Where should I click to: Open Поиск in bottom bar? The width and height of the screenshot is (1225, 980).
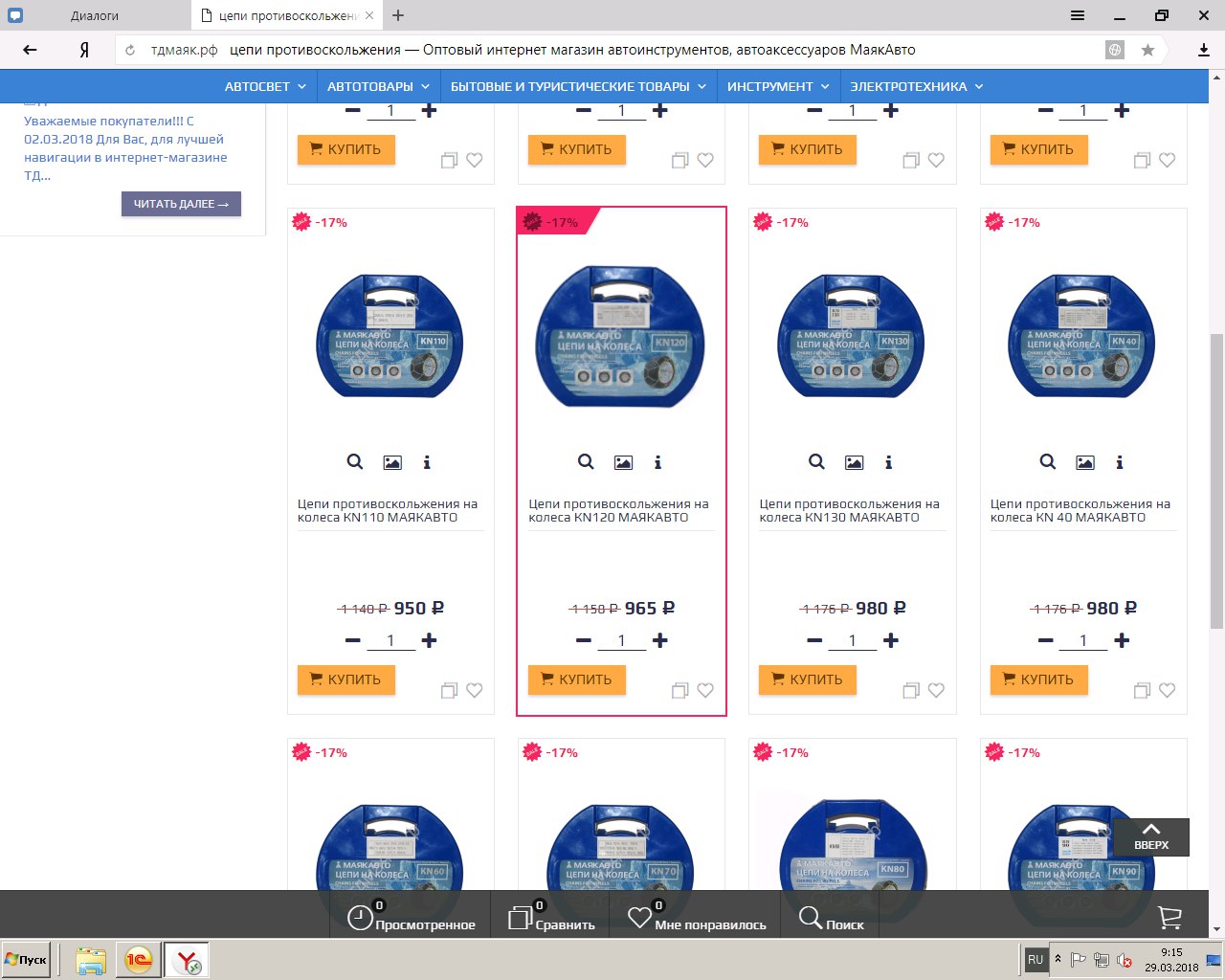point(831,917)
